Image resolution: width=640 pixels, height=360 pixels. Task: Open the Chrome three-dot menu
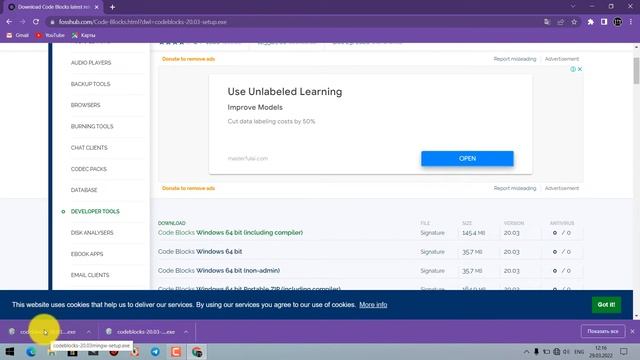pos(631,22)
